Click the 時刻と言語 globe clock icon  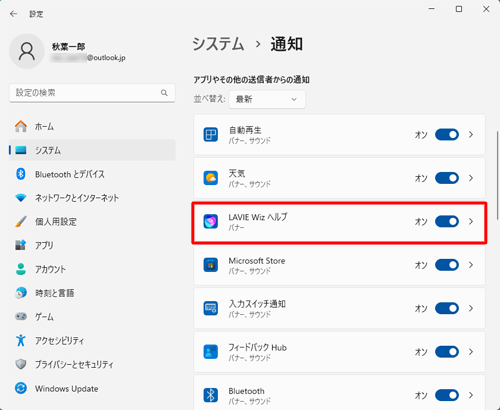pos(21,293)
